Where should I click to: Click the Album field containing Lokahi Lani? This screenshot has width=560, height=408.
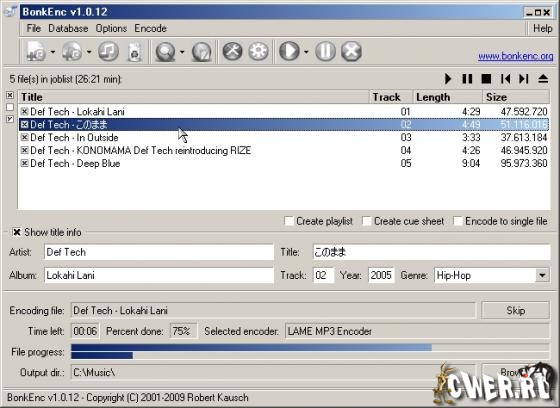[x=159, y=275]
